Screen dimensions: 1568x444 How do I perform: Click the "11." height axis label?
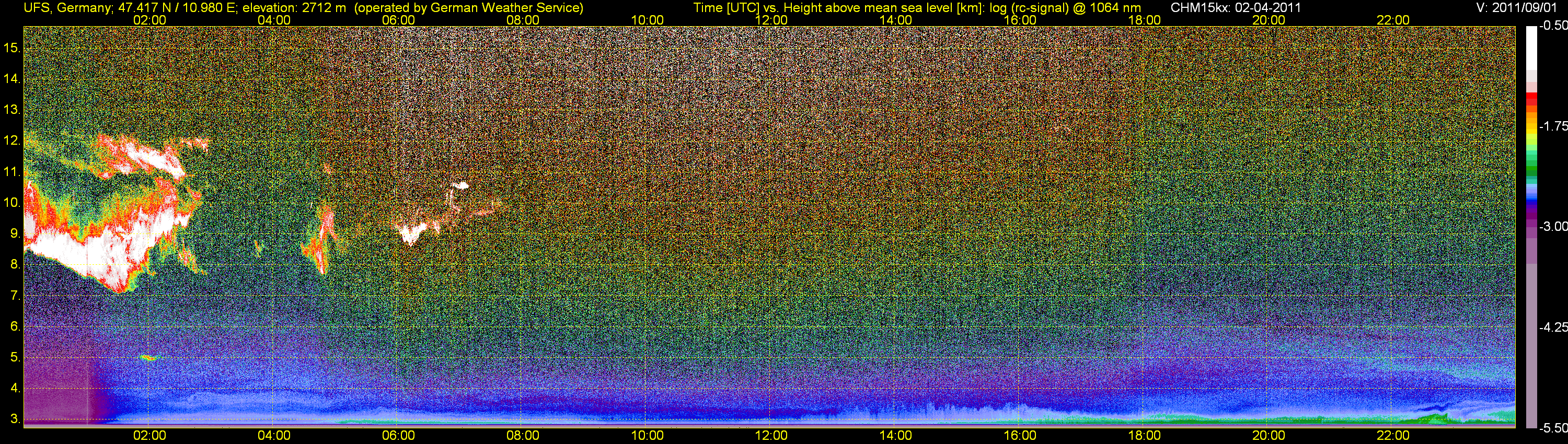point(12,172)
